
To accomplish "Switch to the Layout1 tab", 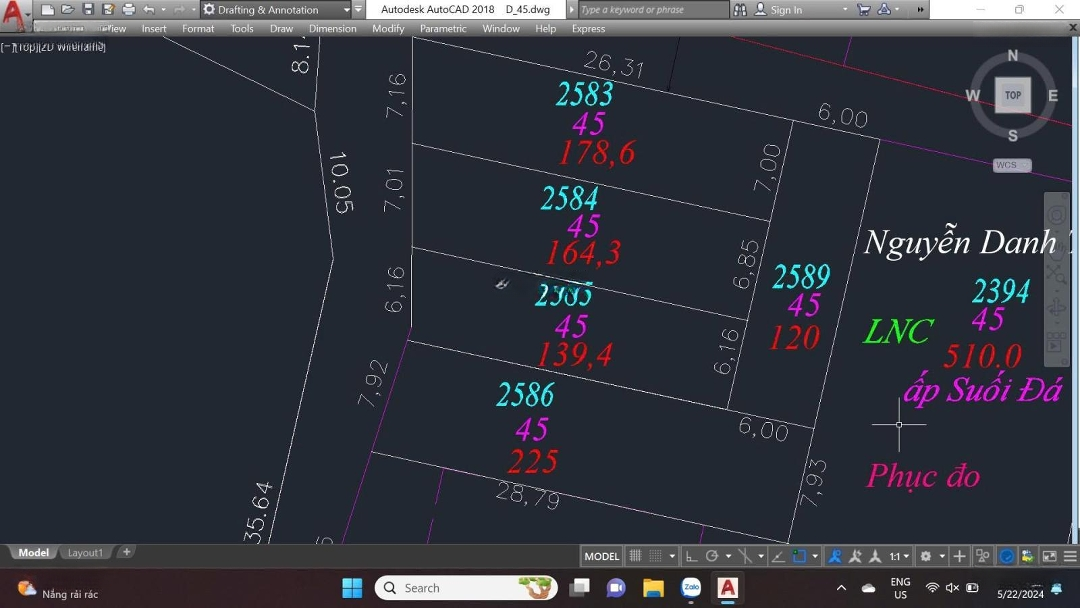I will [x=85, y=553].
